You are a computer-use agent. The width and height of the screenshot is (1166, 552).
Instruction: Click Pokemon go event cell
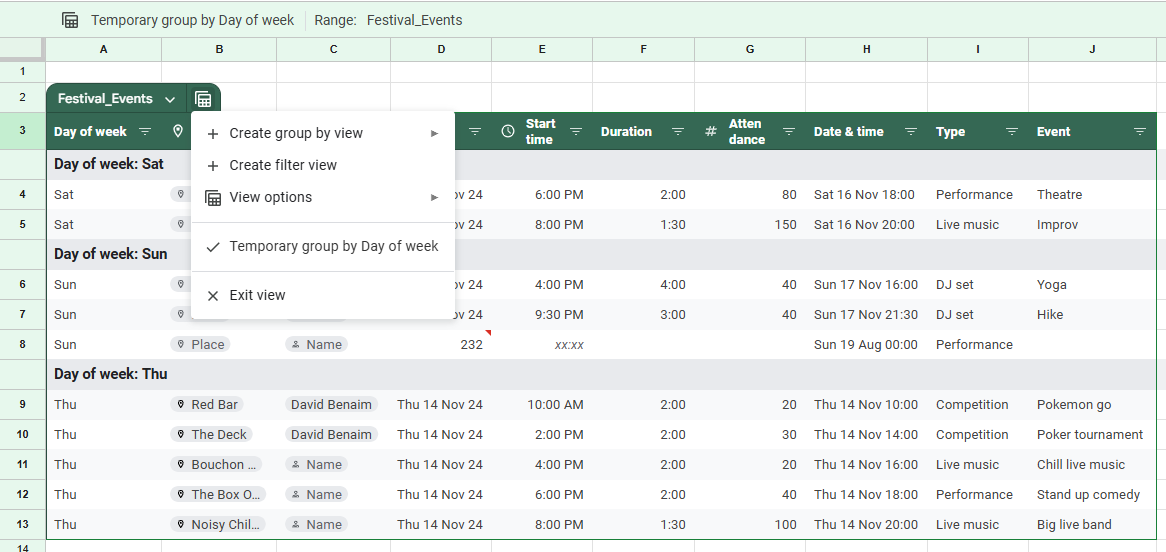pos(1092,405)
